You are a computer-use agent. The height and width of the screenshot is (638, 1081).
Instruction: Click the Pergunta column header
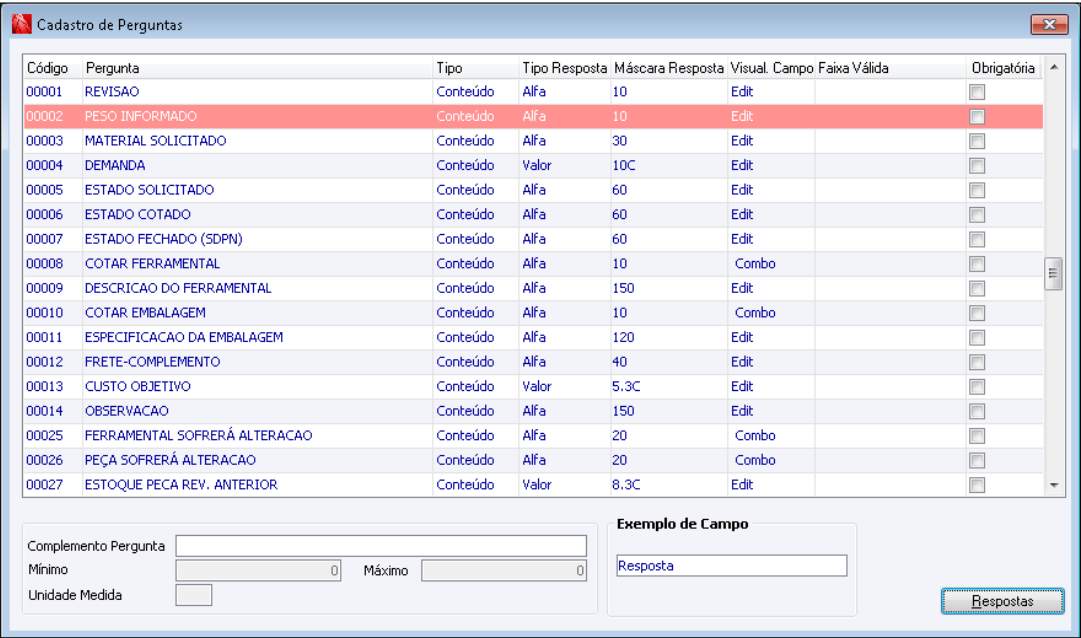[257, 68]
